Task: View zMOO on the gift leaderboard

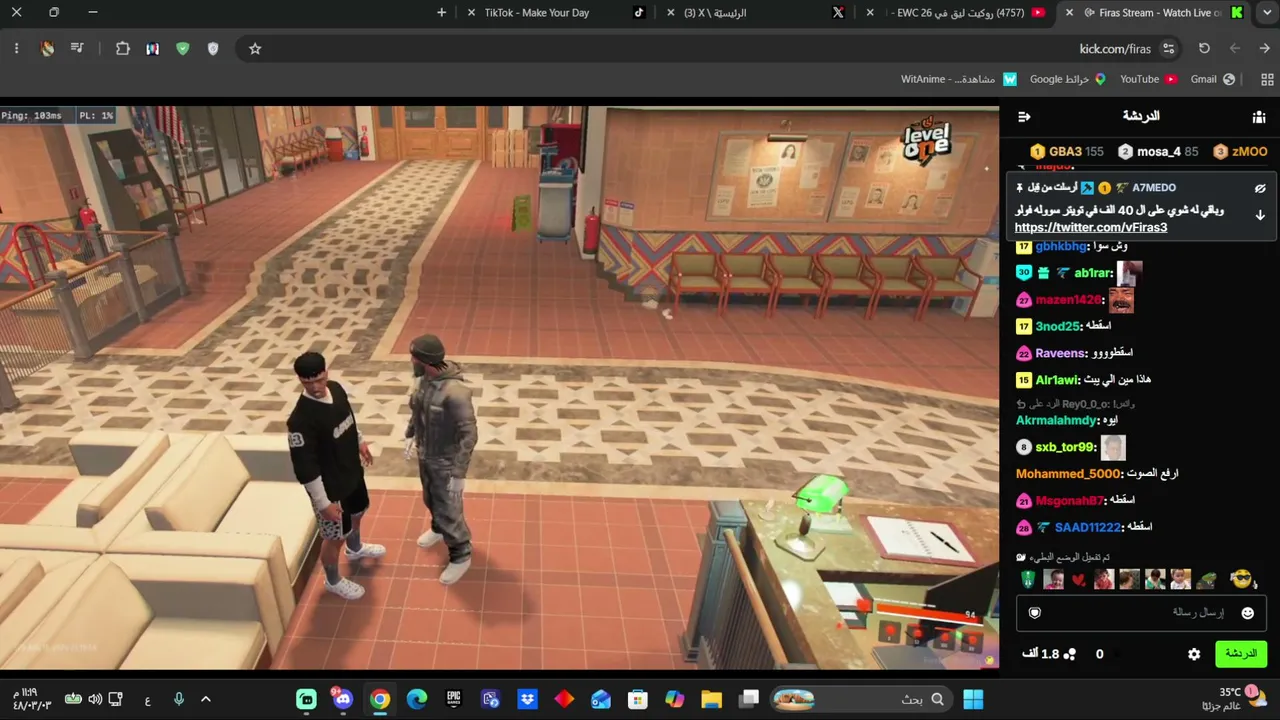Action: click(1240, 152)
